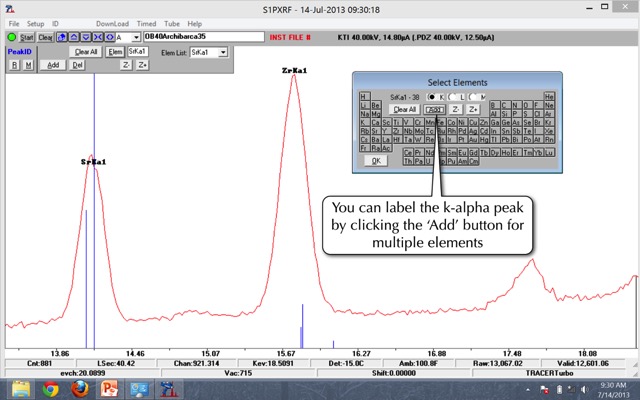Screen dimensions: 640x400
Task: Select the K line radio button
Action: (431, 96)
